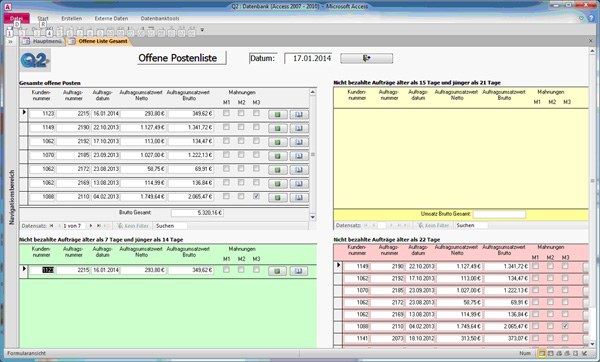The height and width of the screenshot is (362, 600).
Task: Click scroll down arrow of main form scrollbar
Action: click(592, 344)
